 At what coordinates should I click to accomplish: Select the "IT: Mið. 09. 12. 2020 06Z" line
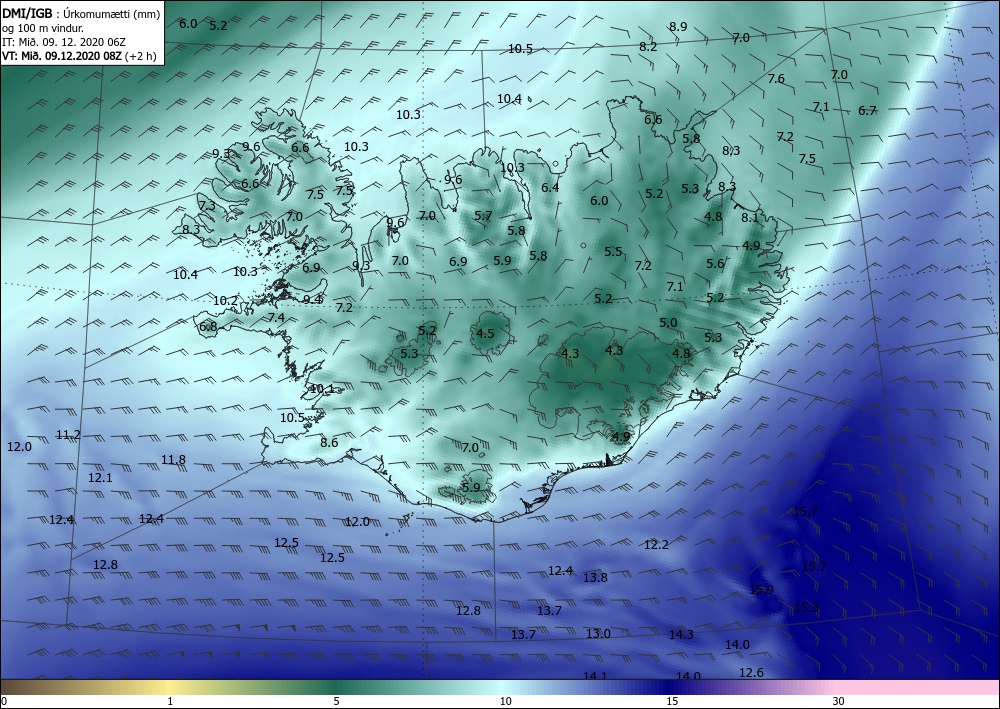(x=64, y=41)
